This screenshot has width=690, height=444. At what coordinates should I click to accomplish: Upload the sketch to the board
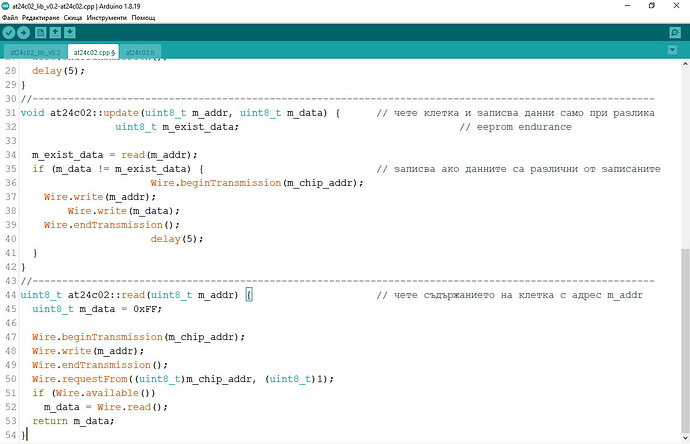pos(23,32)
